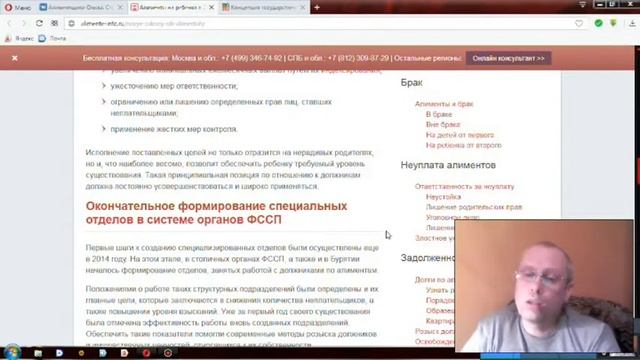The width and height of the screenshot is (640, 360).
Task: Open the red recorder taskbar icon
Action: 168,353
